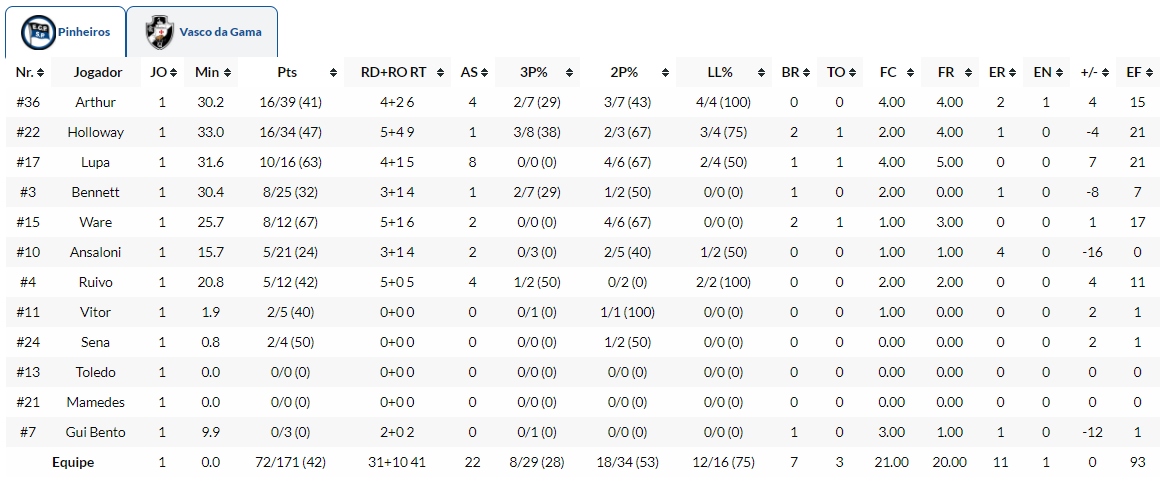The width and height of the screenshot is (1164, 482).
Task: Sort by LL% free throw header
Action: pyautogui.click(x=720, y=73)
